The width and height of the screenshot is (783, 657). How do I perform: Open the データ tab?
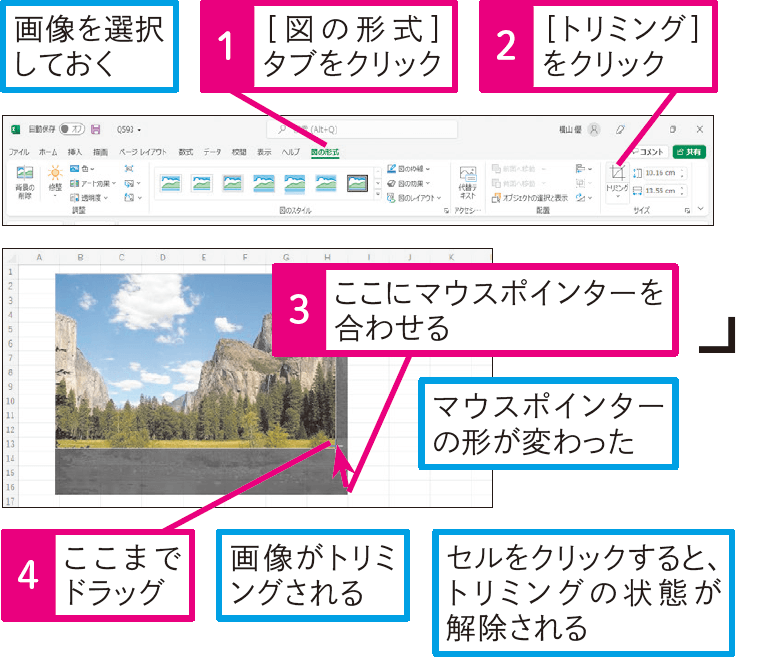(x=212, y=152)
